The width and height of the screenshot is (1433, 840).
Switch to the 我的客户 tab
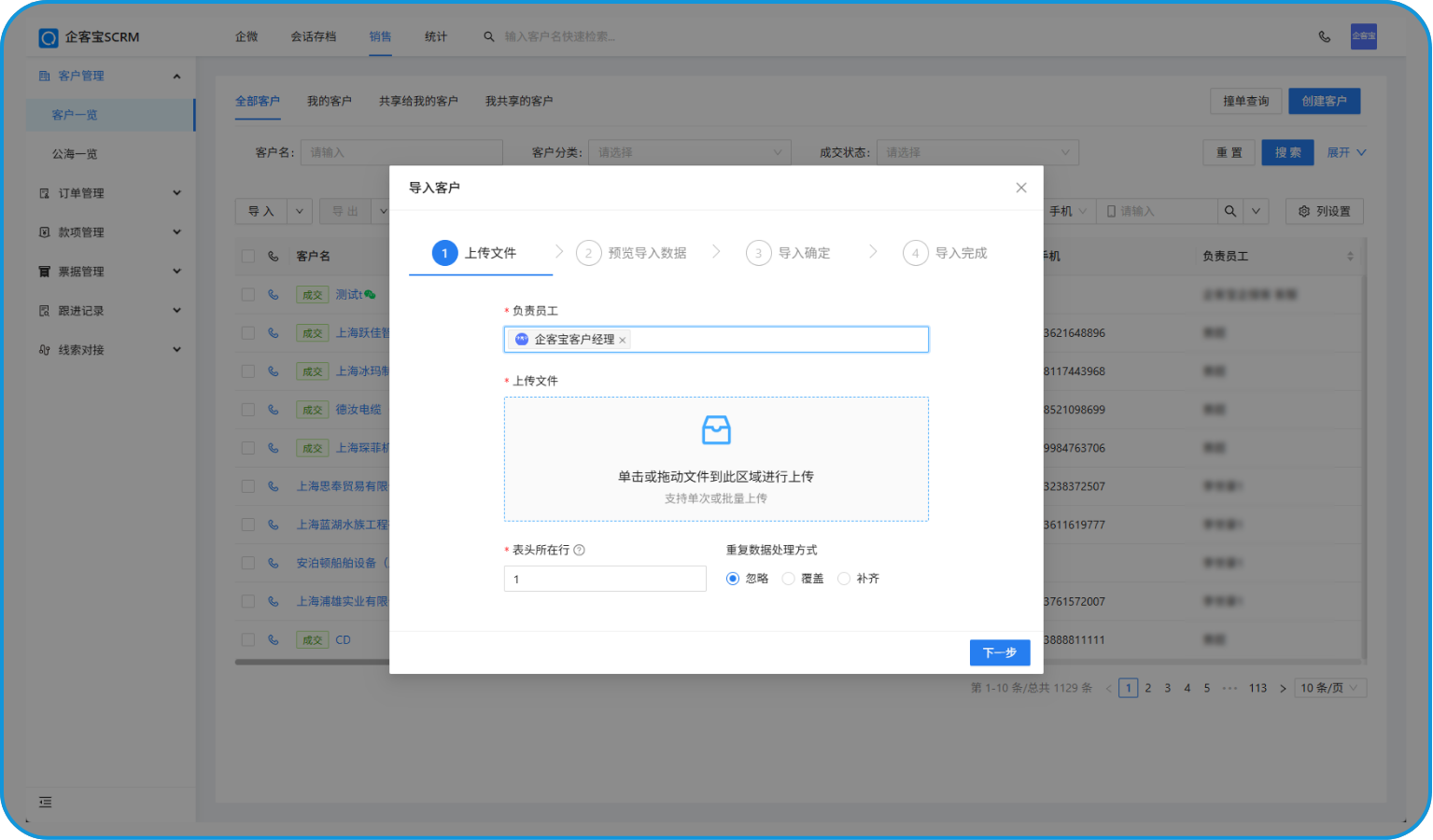point(329,101)
